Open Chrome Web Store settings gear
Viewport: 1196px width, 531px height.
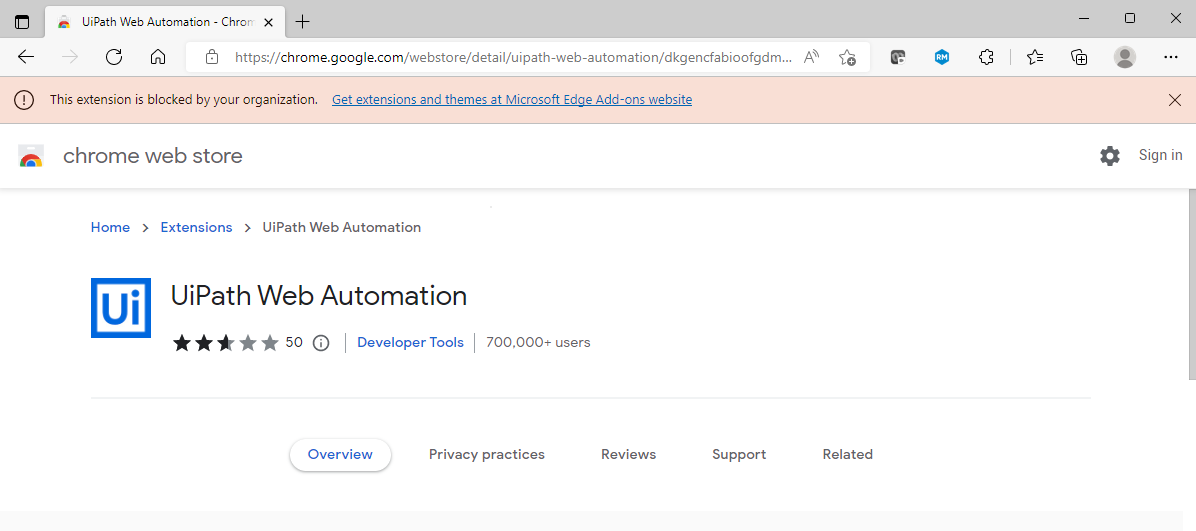click(x=1110, y=156)
